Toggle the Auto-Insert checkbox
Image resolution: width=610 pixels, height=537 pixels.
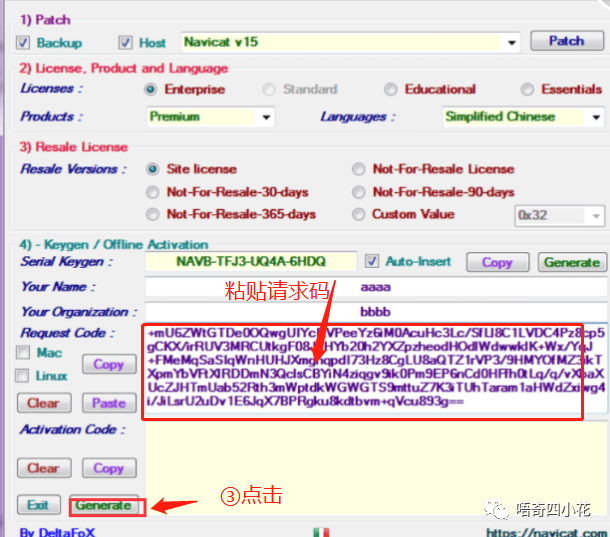click(372, 261)
